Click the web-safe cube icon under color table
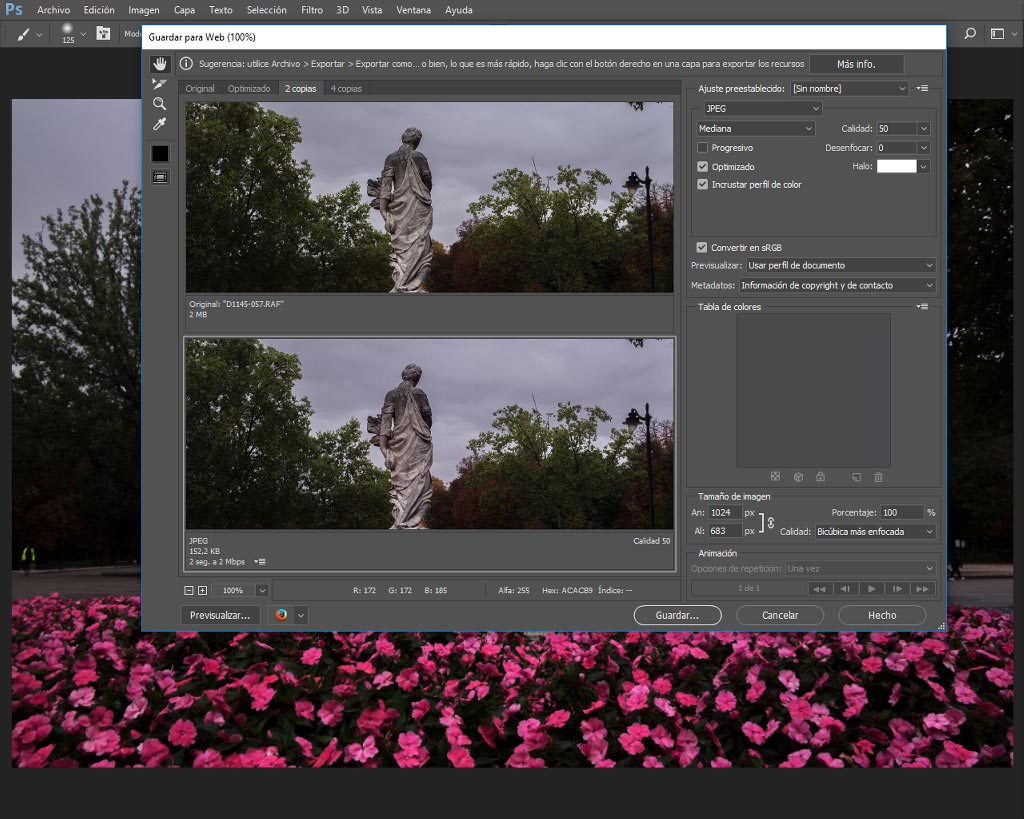 pyautogui.click(x=798, y=477)
